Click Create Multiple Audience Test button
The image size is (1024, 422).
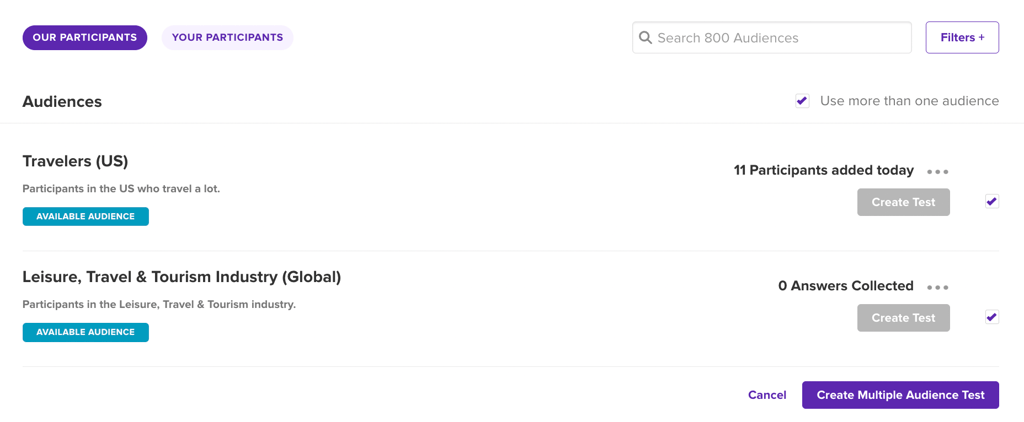(x=900, y=395)
